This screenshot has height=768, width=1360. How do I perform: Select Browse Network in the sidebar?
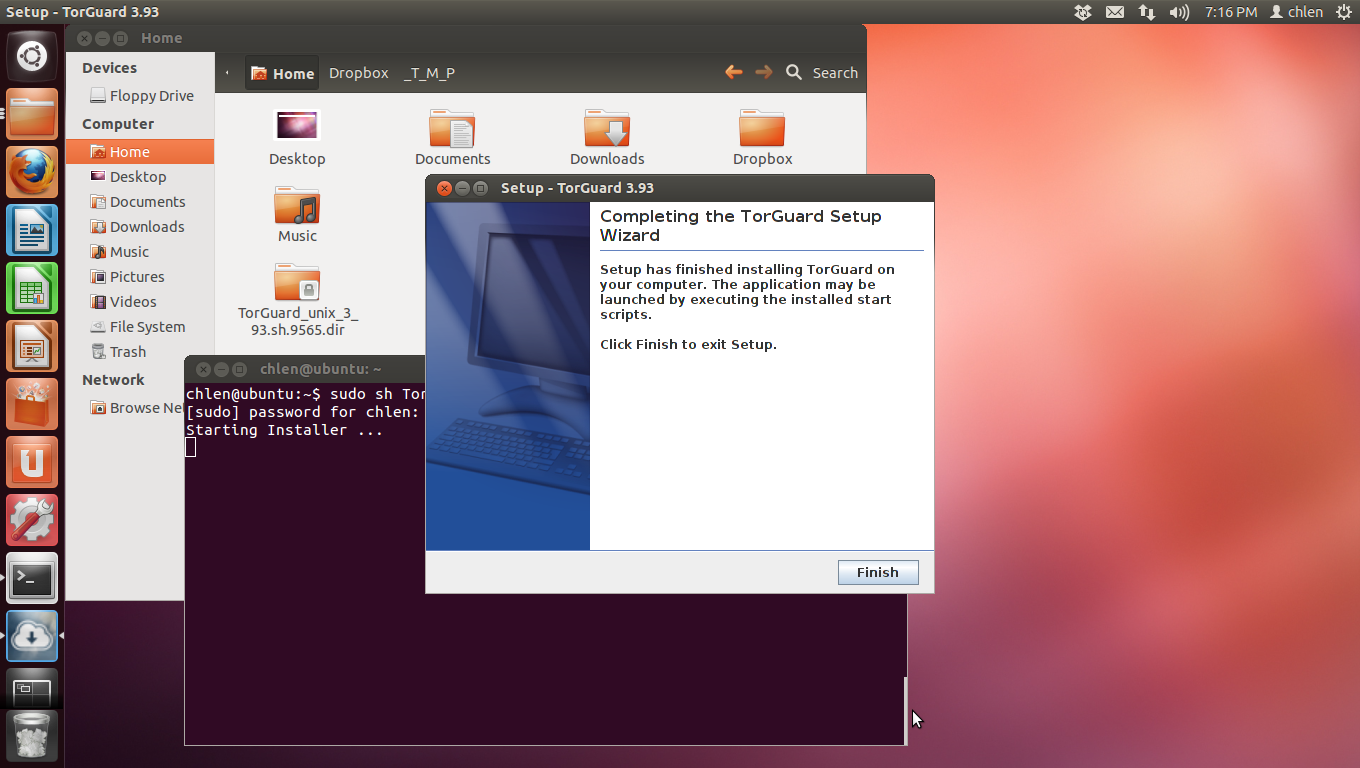pos(137,408)
